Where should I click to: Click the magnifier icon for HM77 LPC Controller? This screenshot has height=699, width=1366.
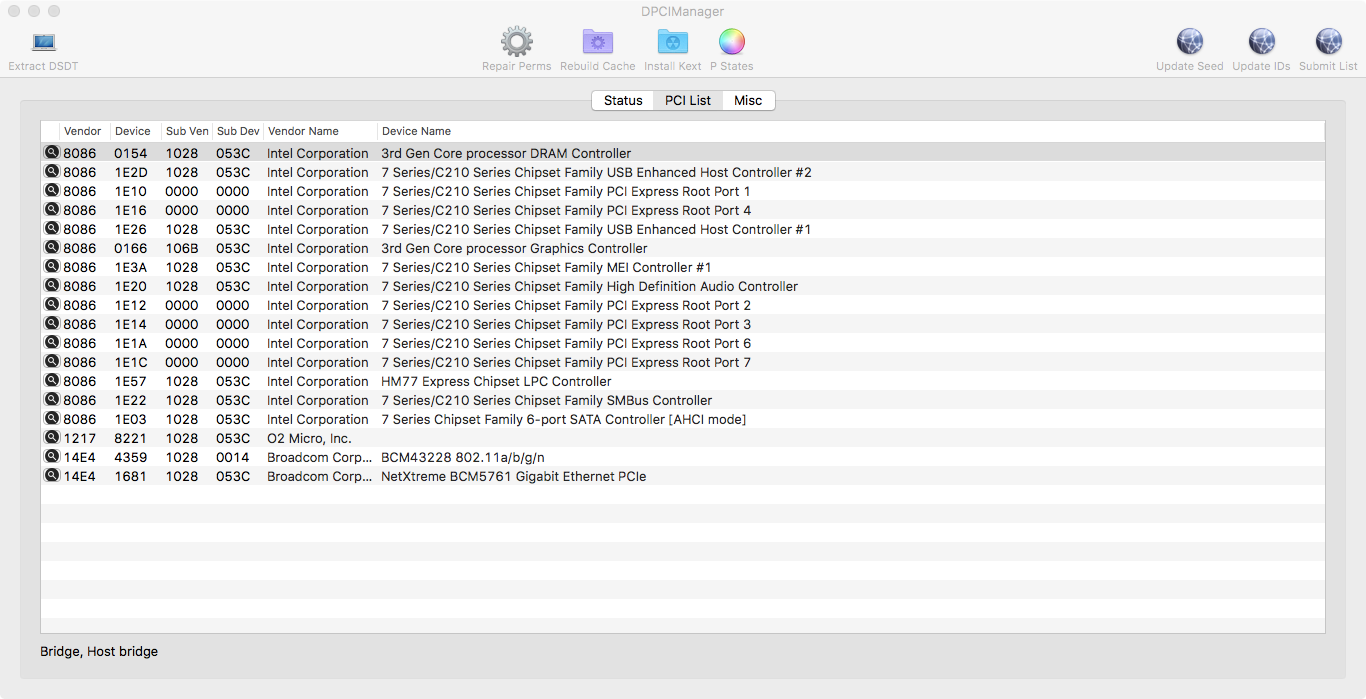[52, 380]
